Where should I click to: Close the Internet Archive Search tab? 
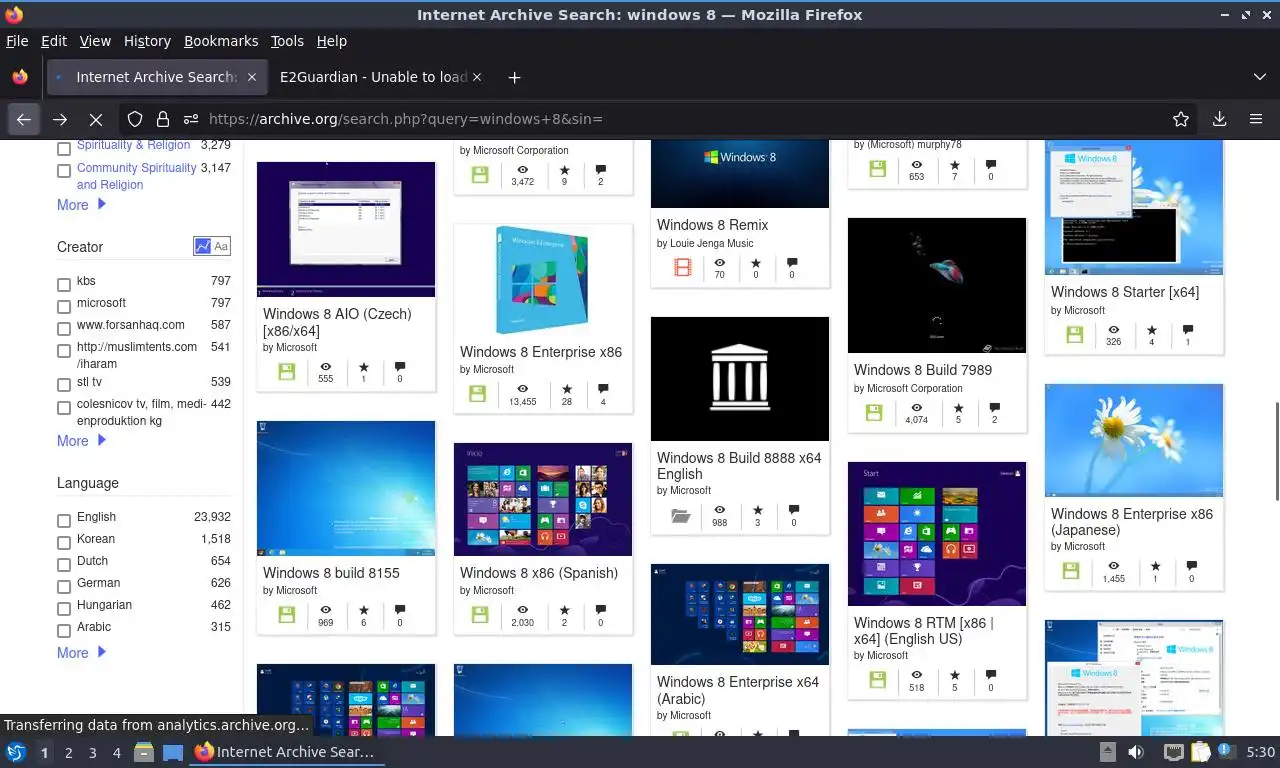coord(252,77)
